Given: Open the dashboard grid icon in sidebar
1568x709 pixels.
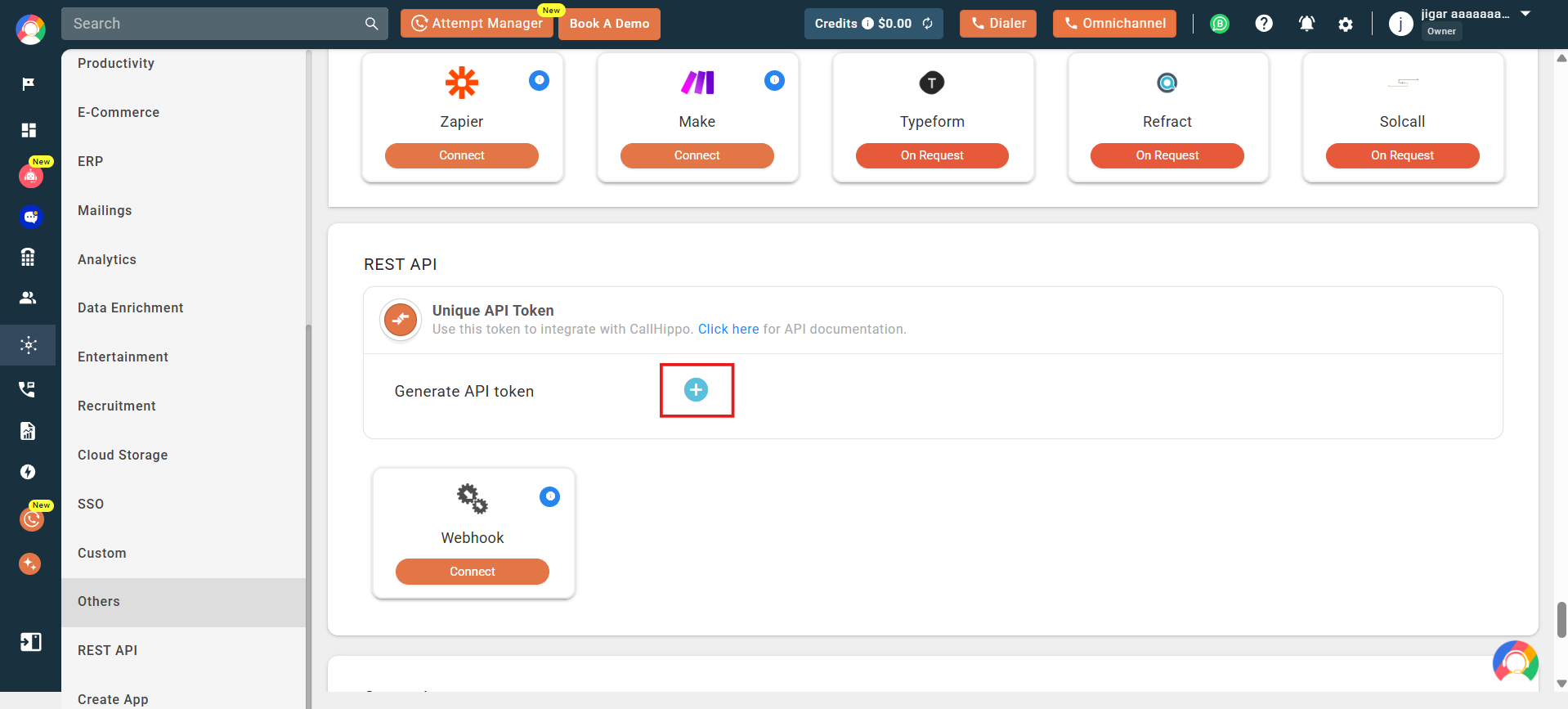Looking at the screenshot, I should pos(29,130).
